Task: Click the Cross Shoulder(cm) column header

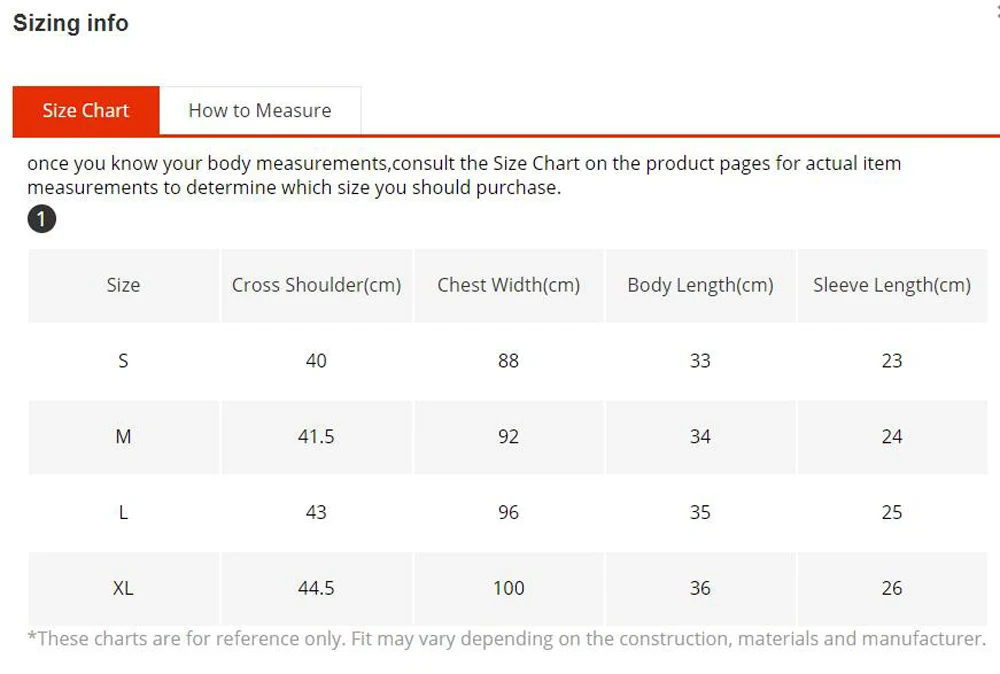Action: pos(316,285)
